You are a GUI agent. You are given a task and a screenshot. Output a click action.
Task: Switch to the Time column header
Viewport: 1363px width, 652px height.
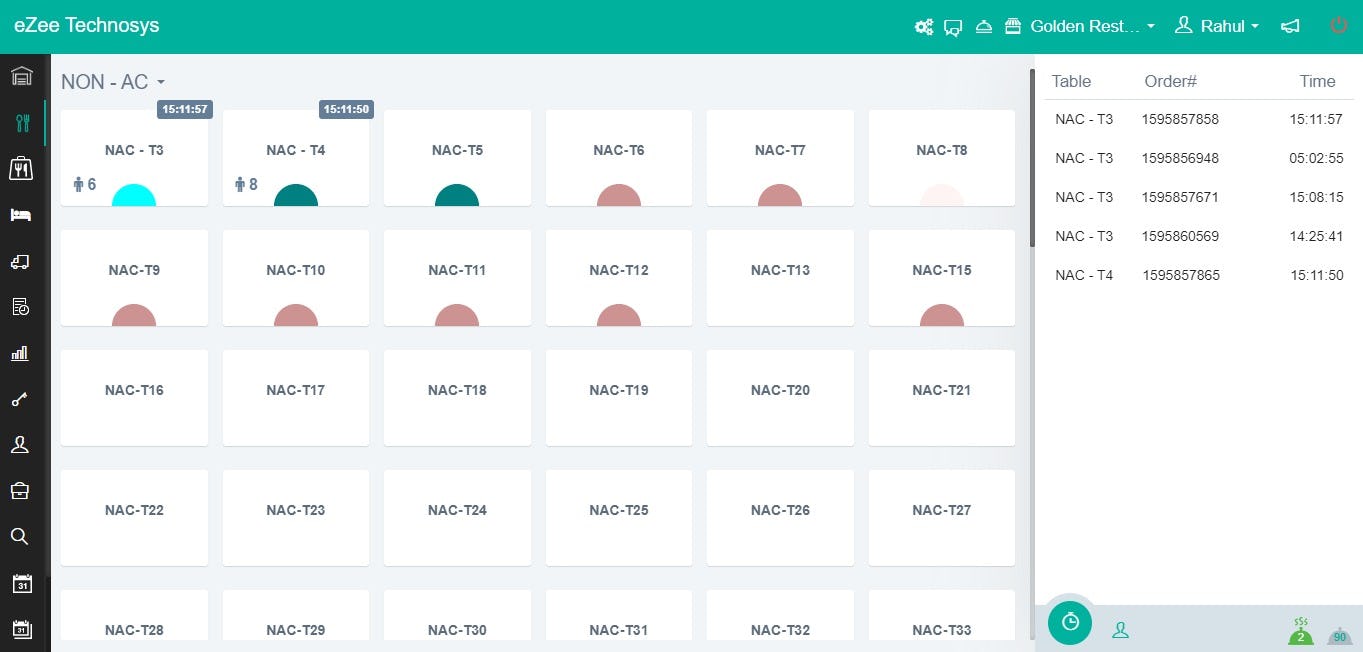[1317, 81]
